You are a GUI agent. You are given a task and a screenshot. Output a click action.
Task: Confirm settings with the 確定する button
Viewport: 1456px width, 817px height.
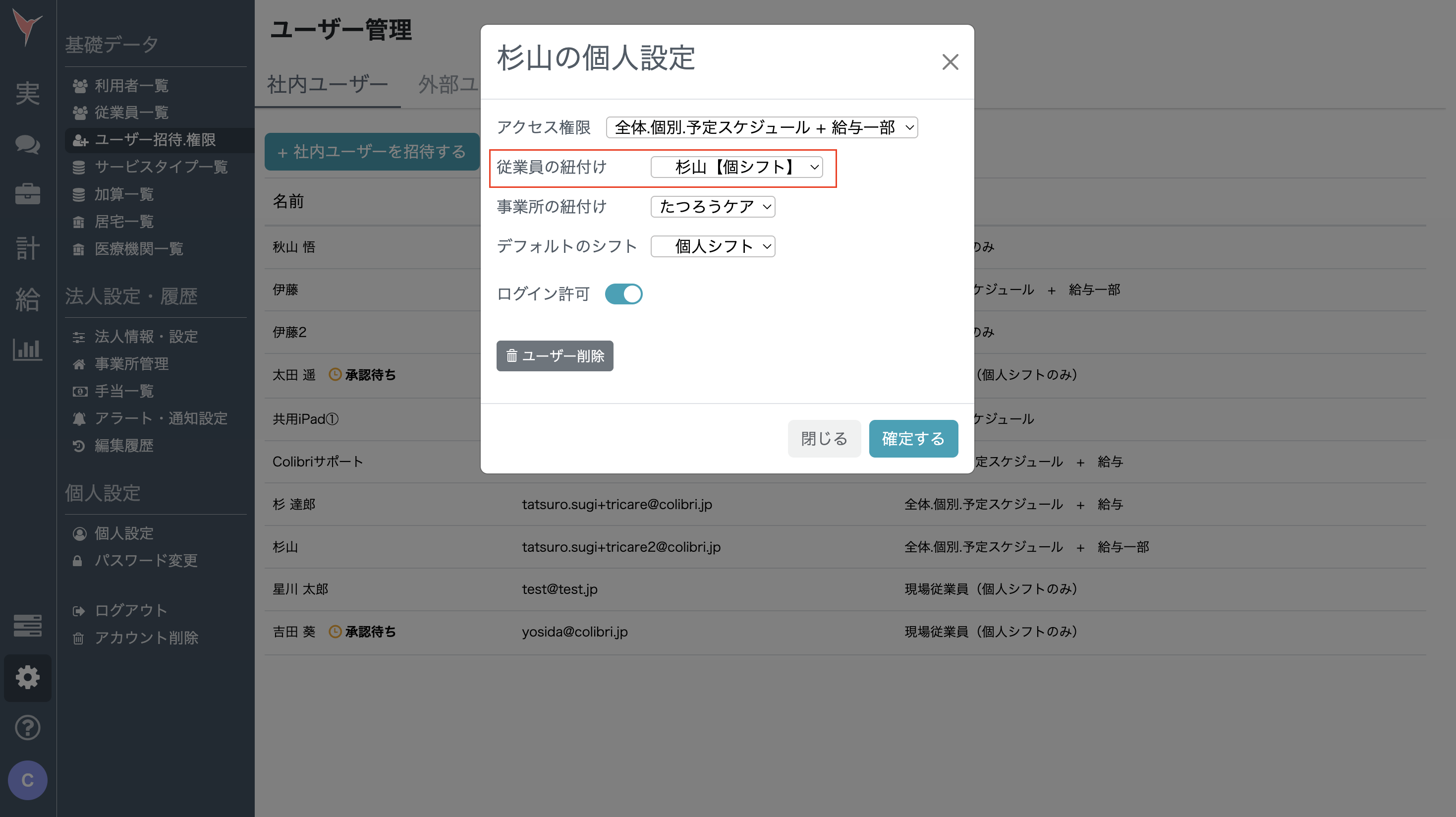click(913, 438)
